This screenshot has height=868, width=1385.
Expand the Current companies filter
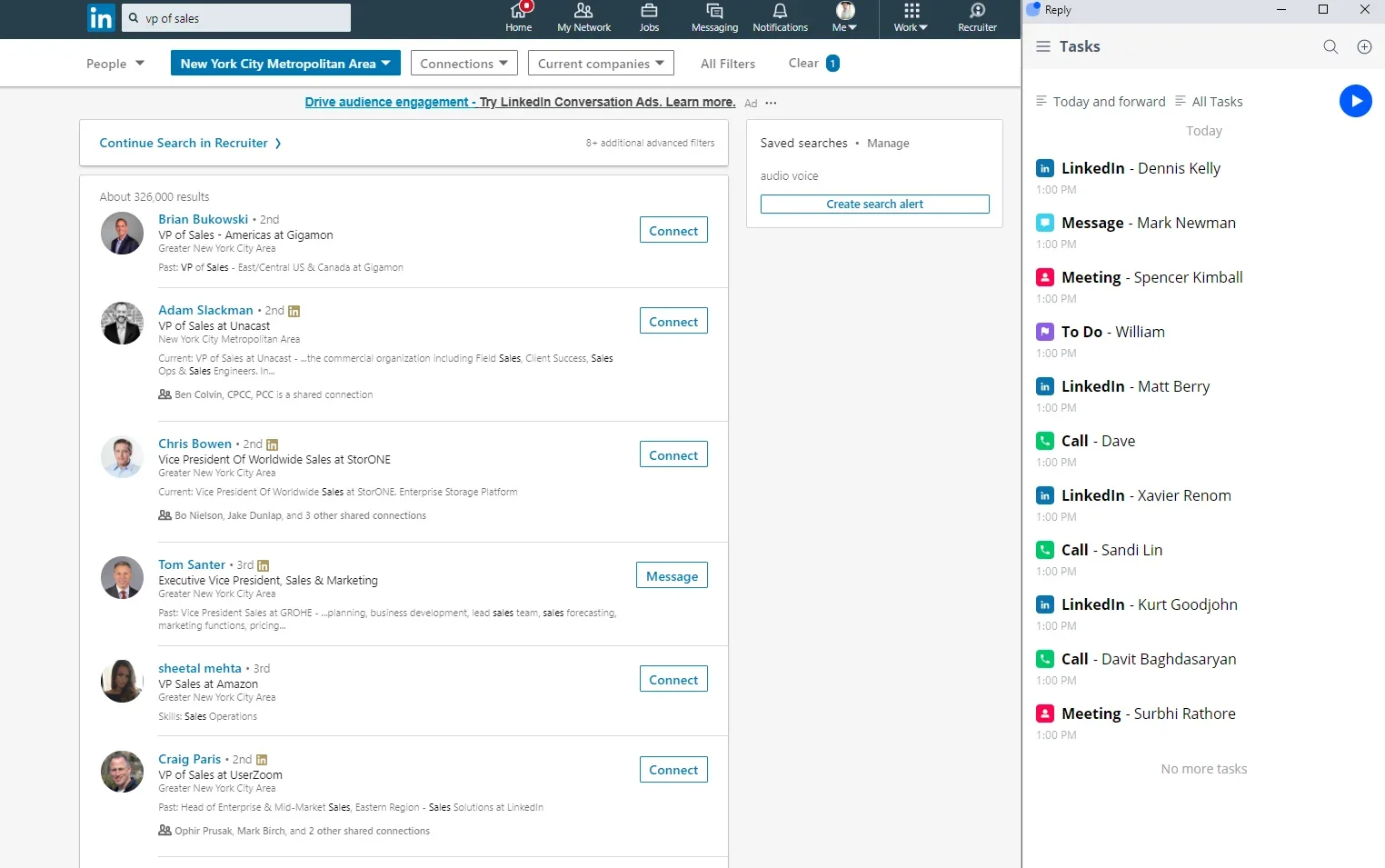(601, 64)
